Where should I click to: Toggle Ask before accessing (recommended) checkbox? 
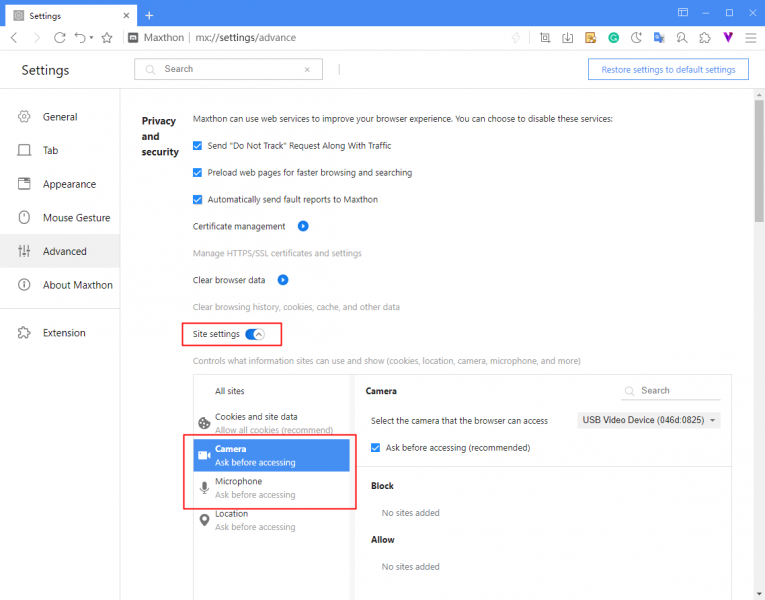coord(375,448)
